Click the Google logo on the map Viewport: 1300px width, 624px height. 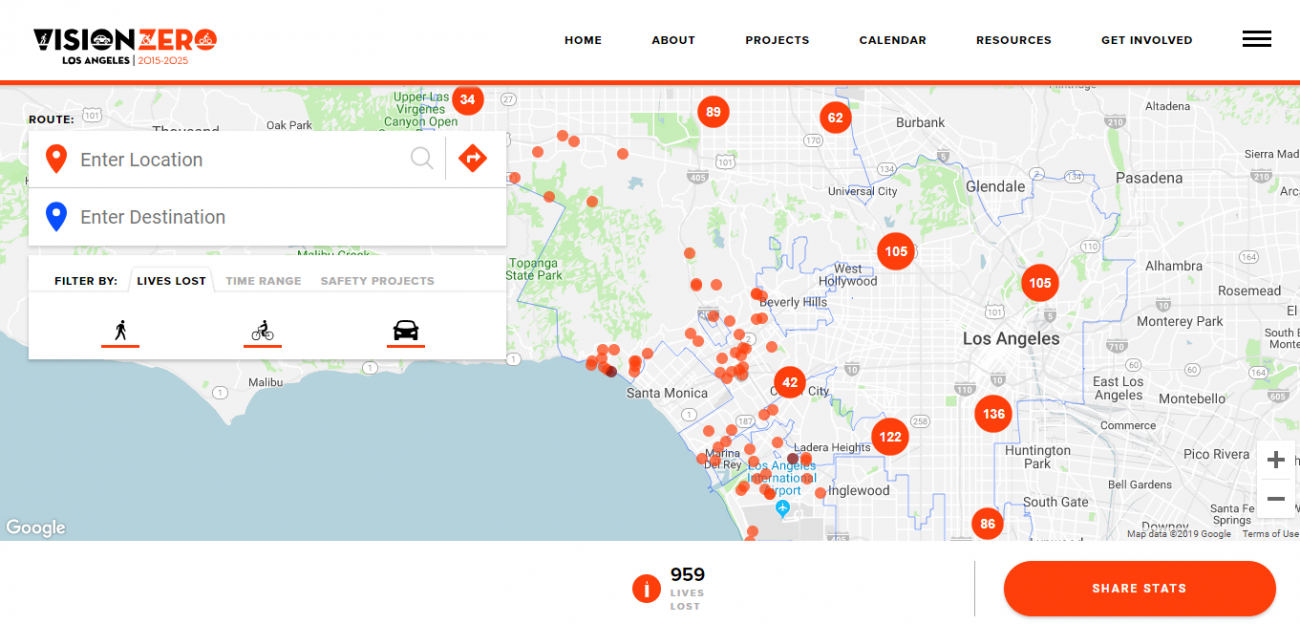click(x=35, y=527)
